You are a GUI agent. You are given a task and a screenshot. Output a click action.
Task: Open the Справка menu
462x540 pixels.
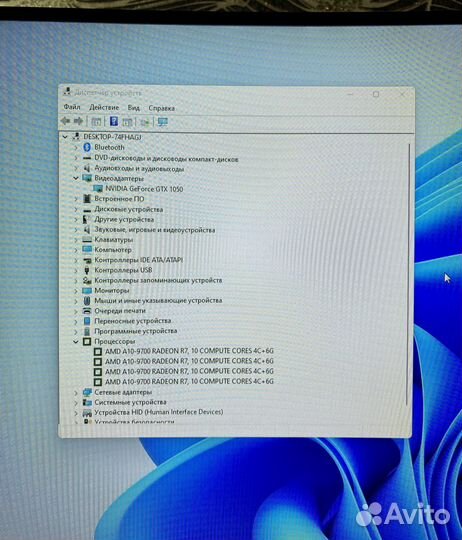[161, 108]
